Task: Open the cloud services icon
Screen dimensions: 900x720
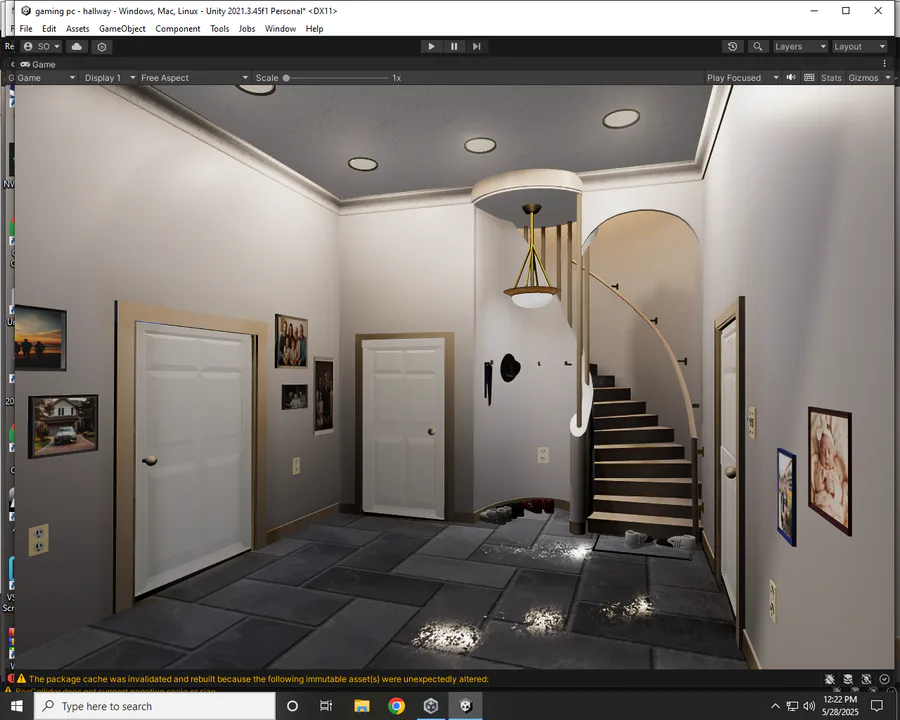Action: (77, 47)
